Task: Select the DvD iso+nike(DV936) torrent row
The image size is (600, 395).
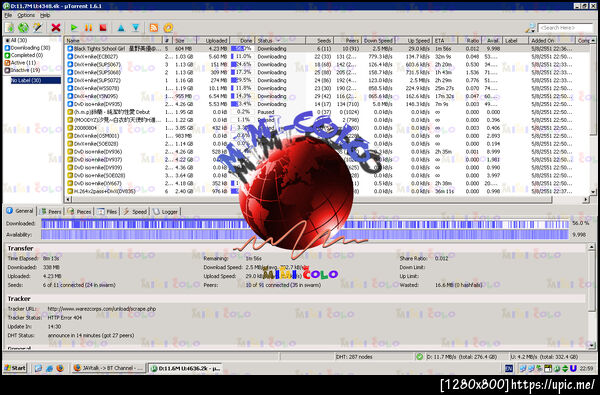Action: [327, 152]
